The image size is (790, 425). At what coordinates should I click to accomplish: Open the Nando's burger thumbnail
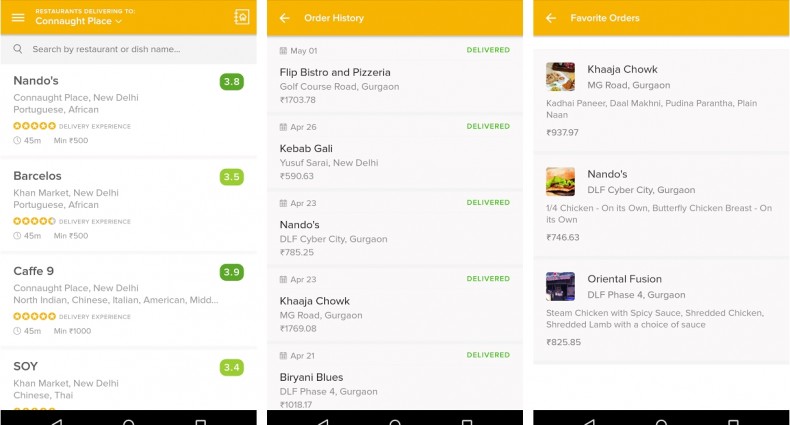pyautogui.click(x=560, y=181)
